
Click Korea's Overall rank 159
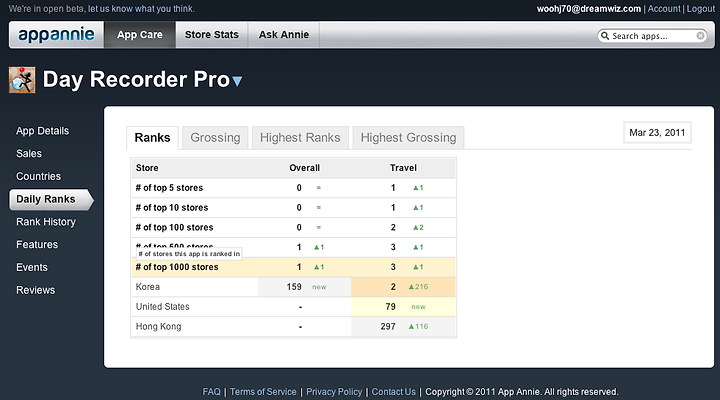294,287
